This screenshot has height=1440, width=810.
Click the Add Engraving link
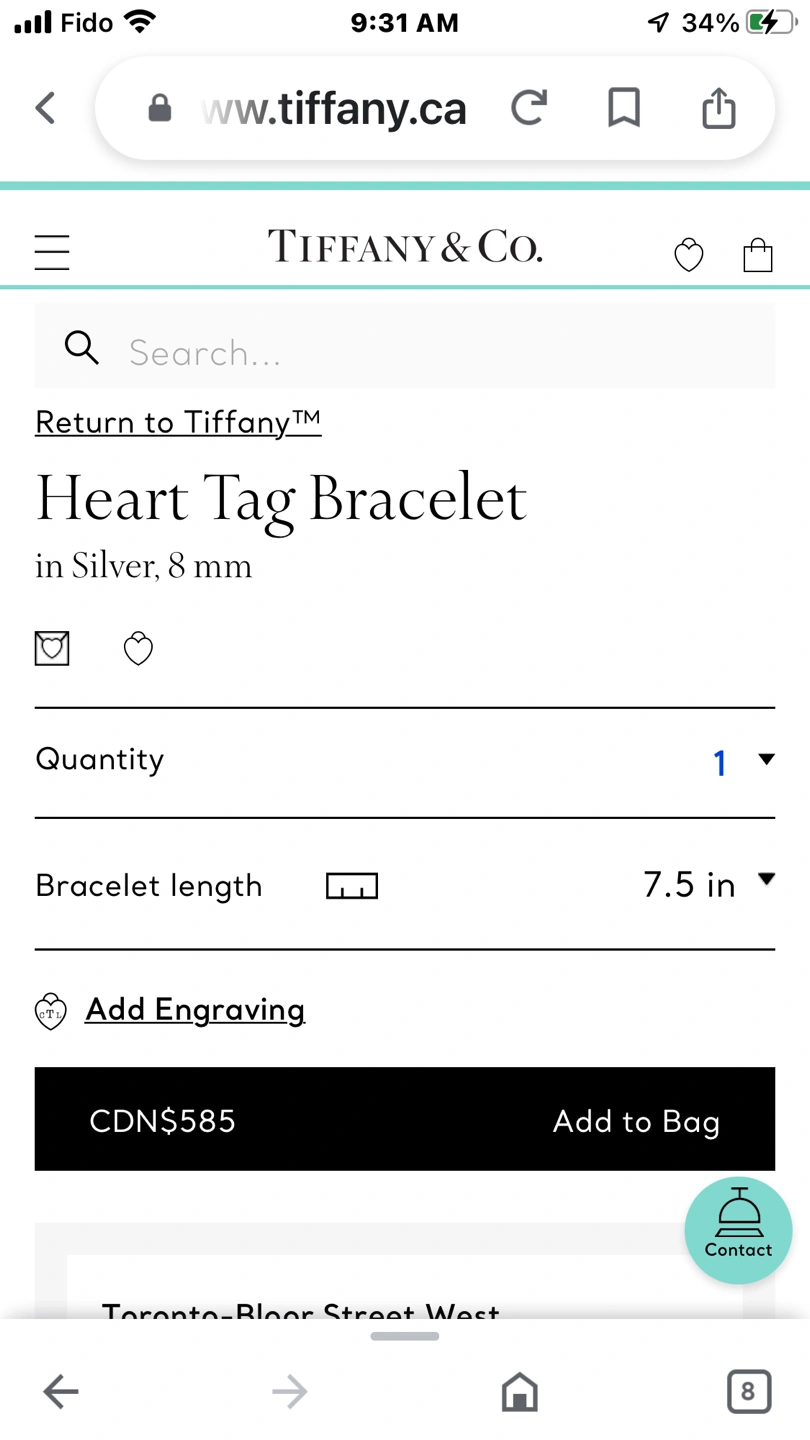[x=195, y=1010]
